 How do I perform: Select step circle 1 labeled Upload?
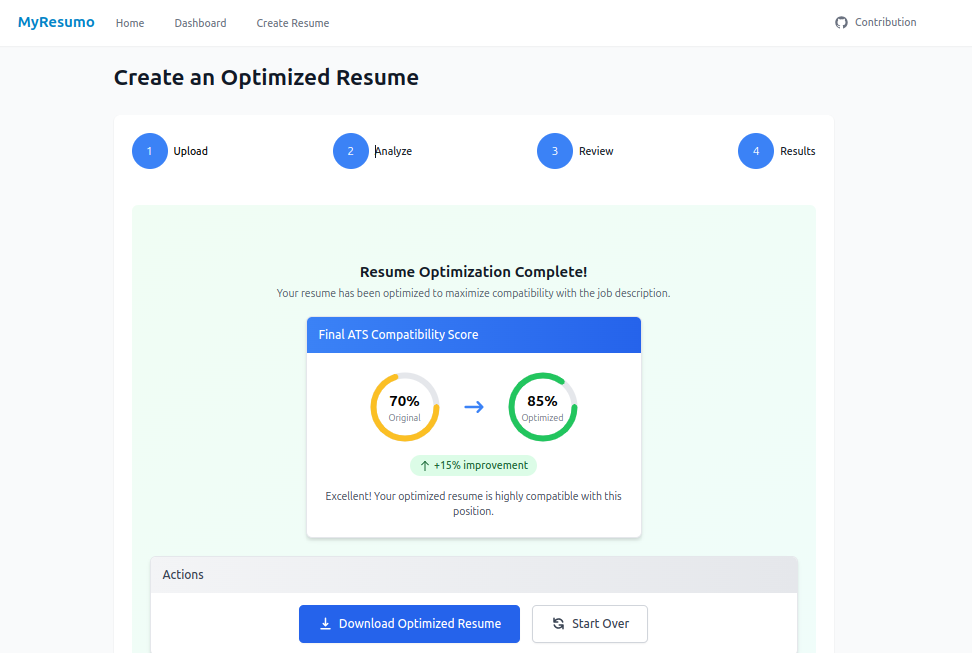point(149,150)
